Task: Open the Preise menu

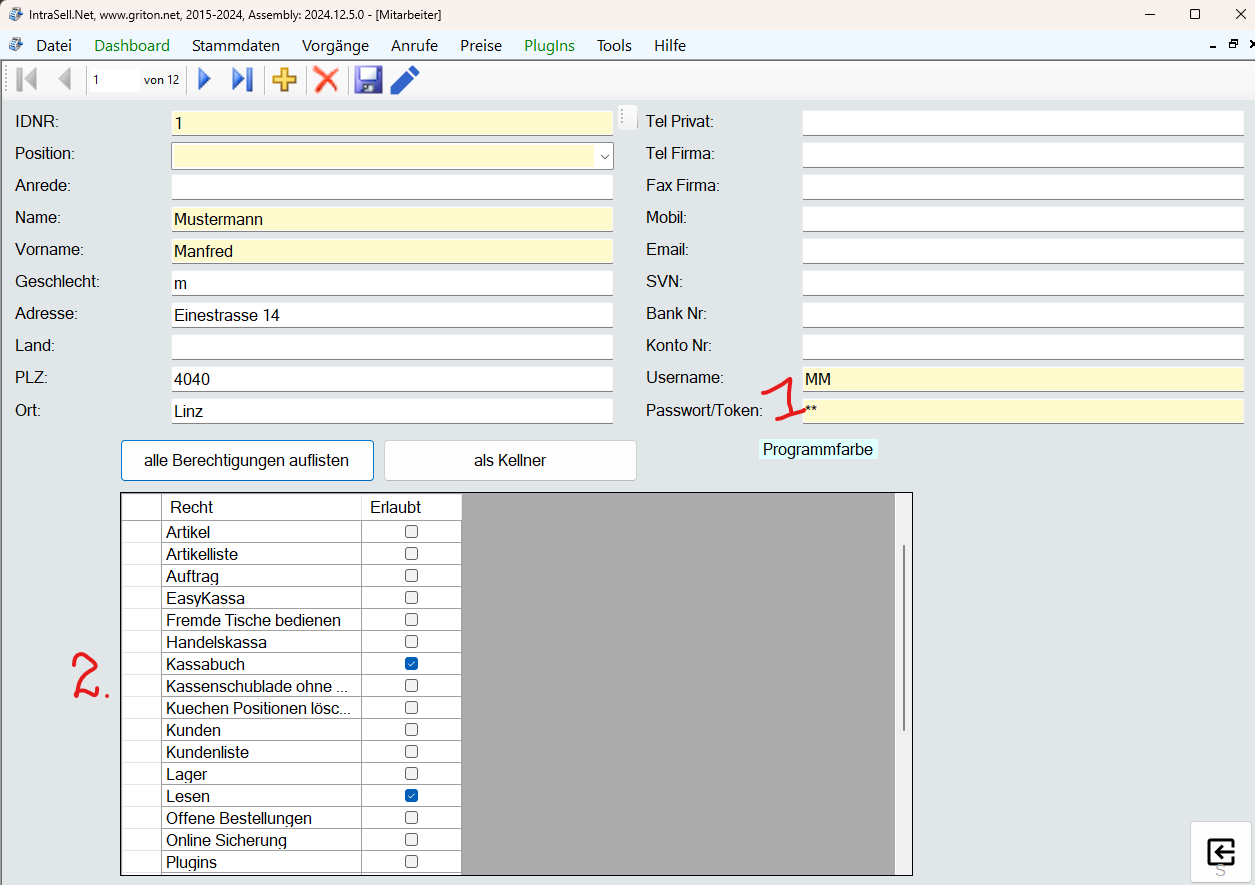Action: [481, 45]
